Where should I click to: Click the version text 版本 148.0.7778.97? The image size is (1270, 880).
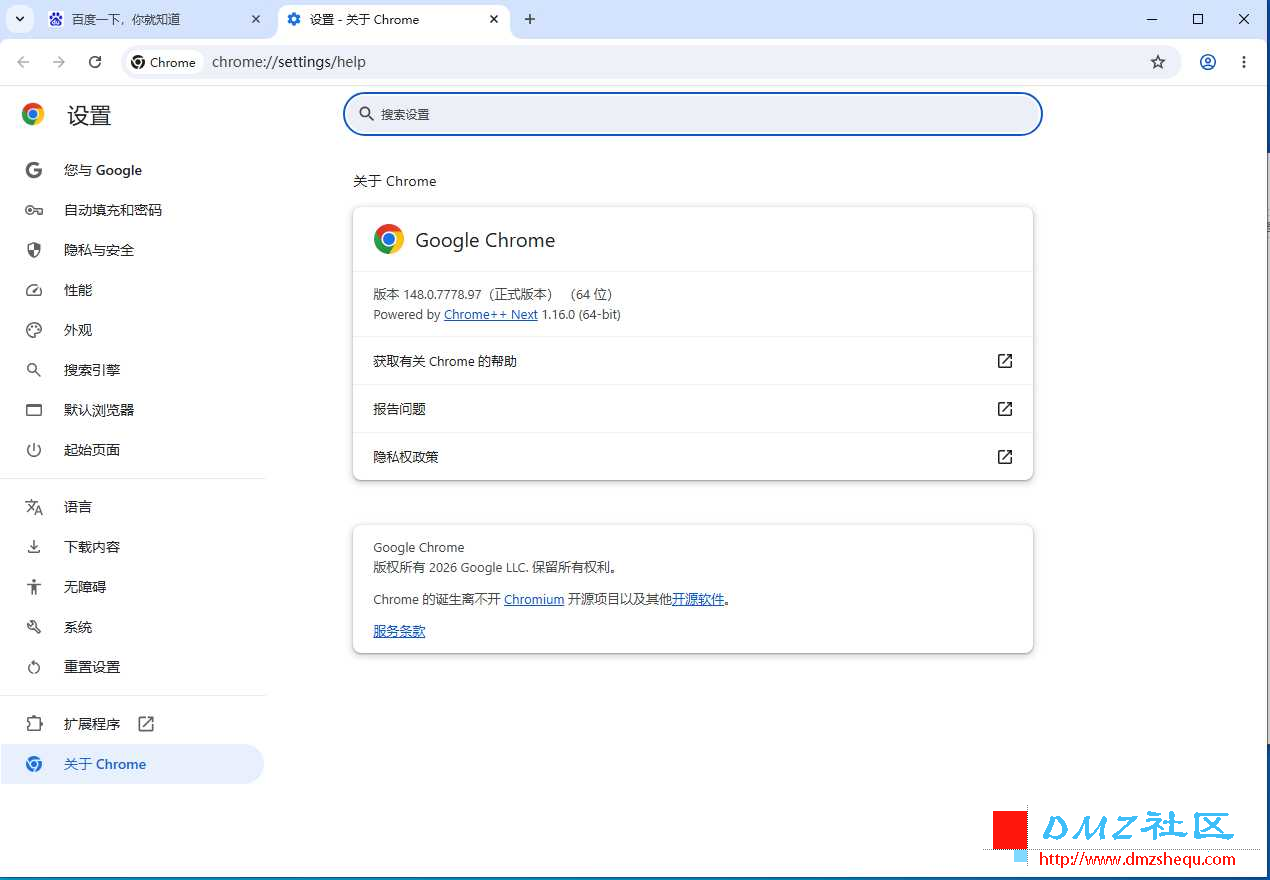click(427, 294)
